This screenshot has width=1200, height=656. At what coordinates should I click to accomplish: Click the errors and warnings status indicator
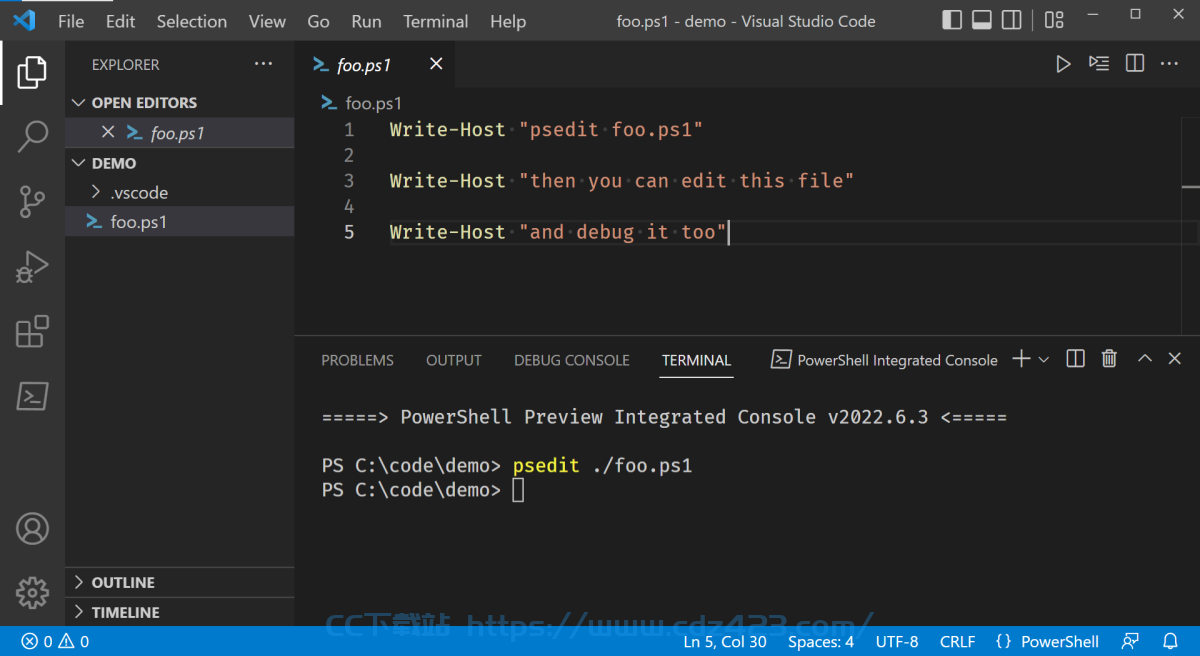pos(55,642)
